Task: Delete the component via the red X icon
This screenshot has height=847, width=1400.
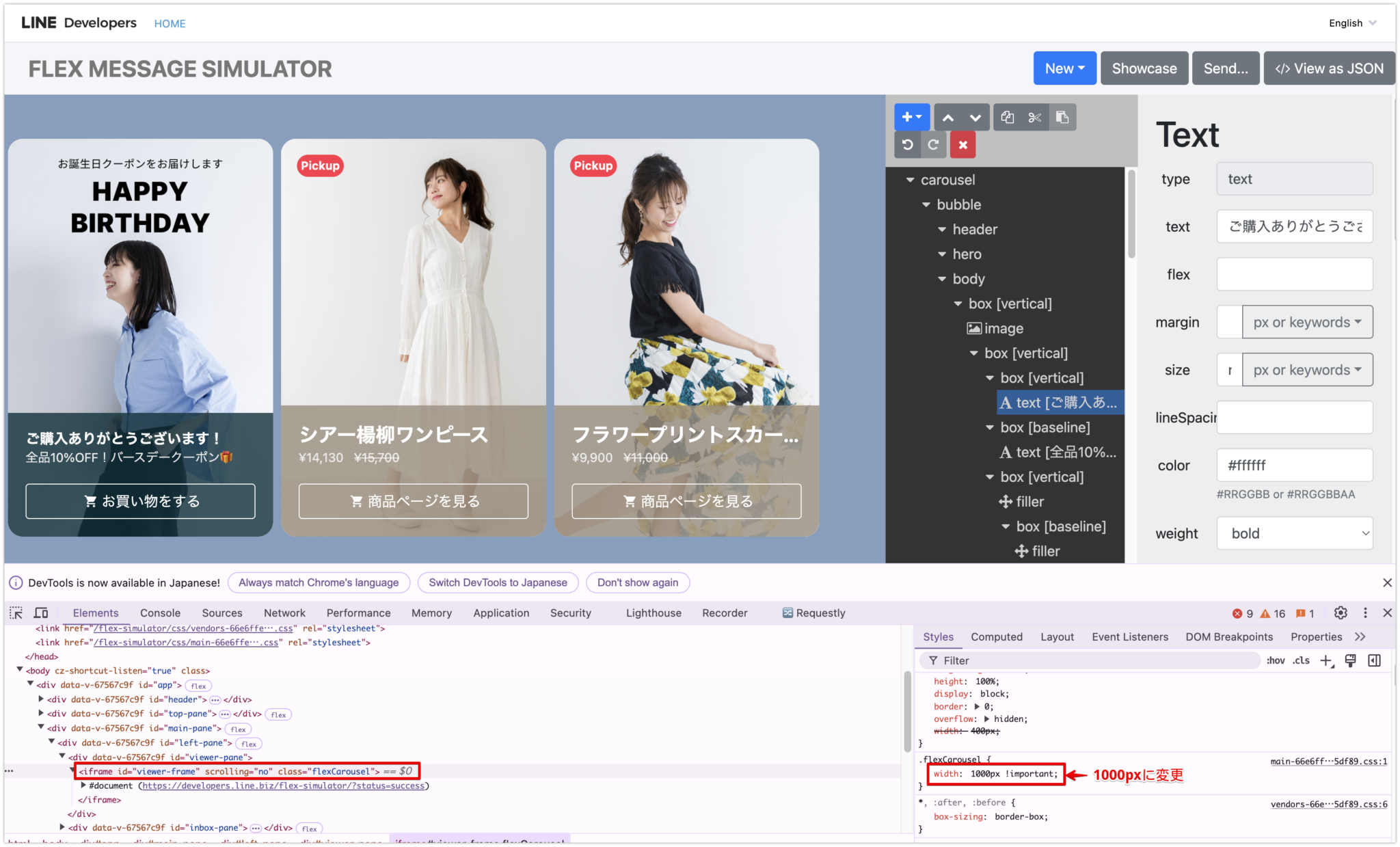Action: (x=962, y=144)
